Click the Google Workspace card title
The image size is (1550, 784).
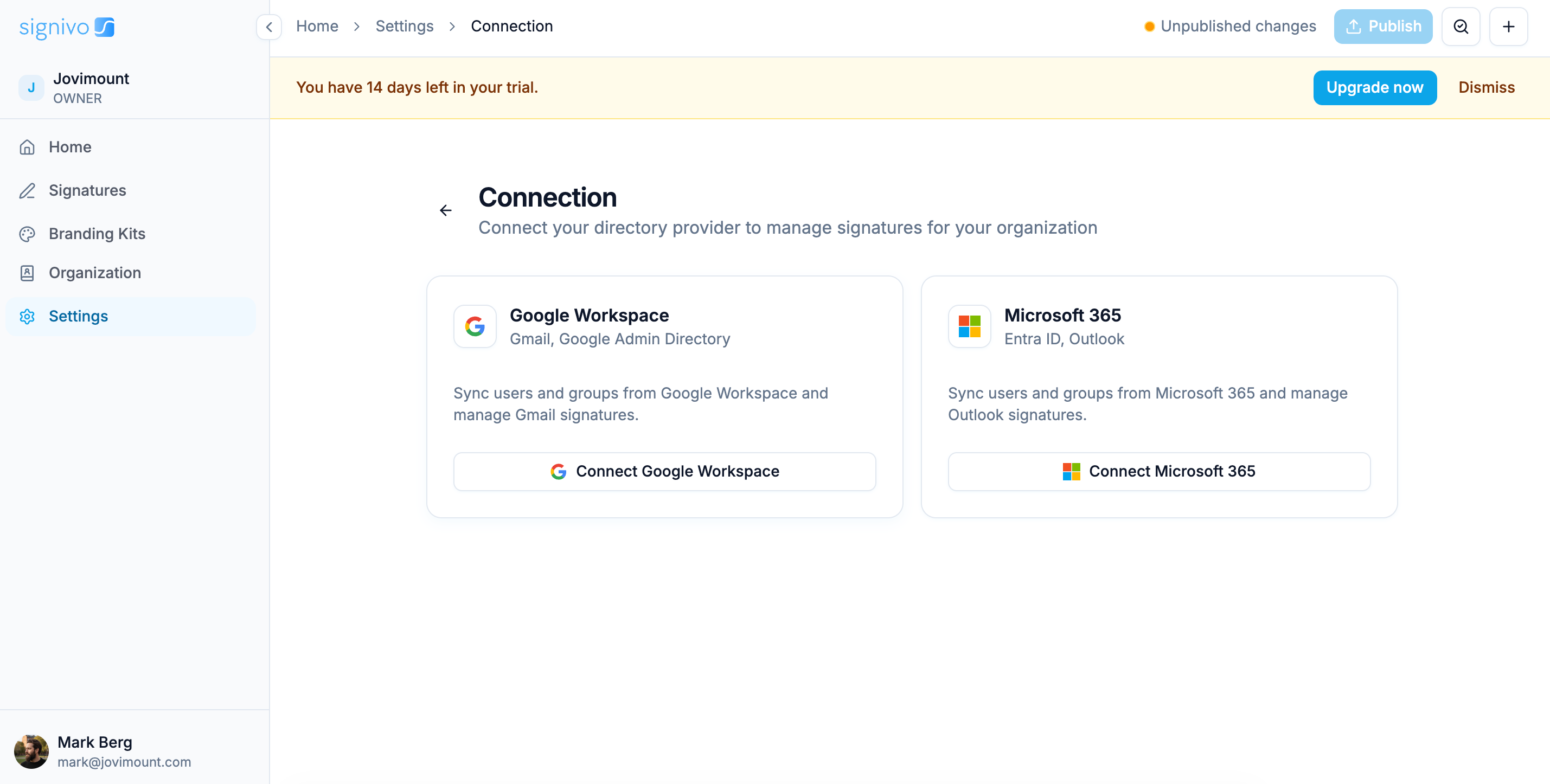[589, 316]
